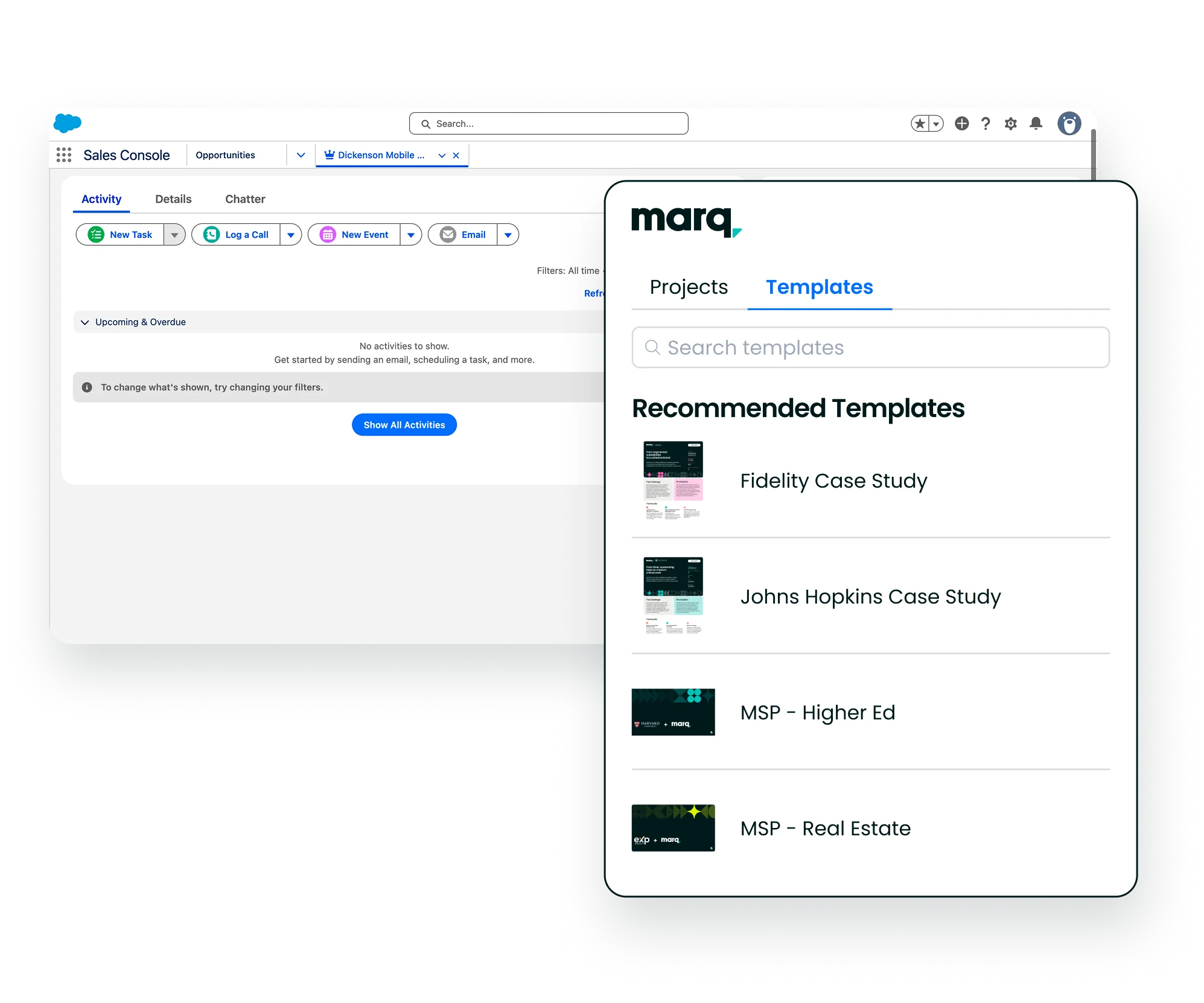Open the MSP - Real Estate thumbnail

coord(673,828)
